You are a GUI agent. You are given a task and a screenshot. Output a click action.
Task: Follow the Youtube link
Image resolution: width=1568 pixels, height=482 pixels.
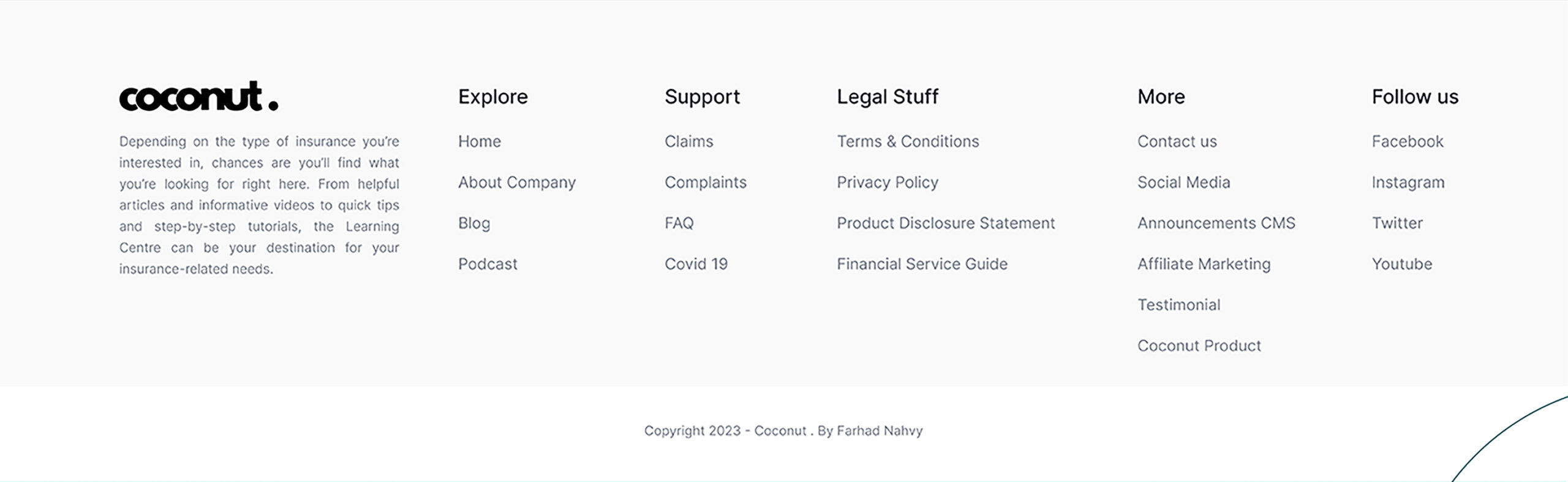point(1402,264)
